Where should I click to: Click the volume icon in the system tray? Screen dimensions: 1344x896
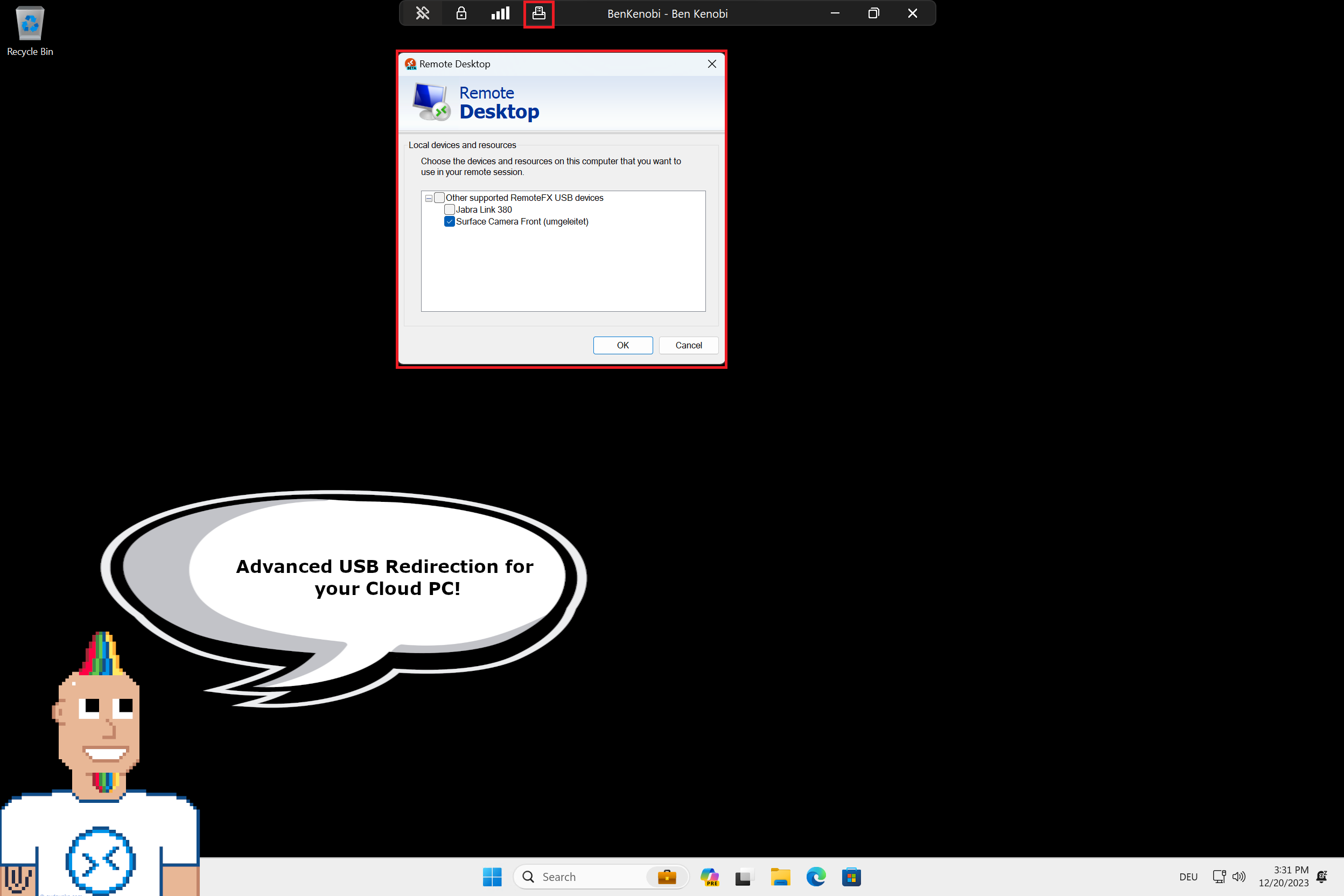[1239, 876]
